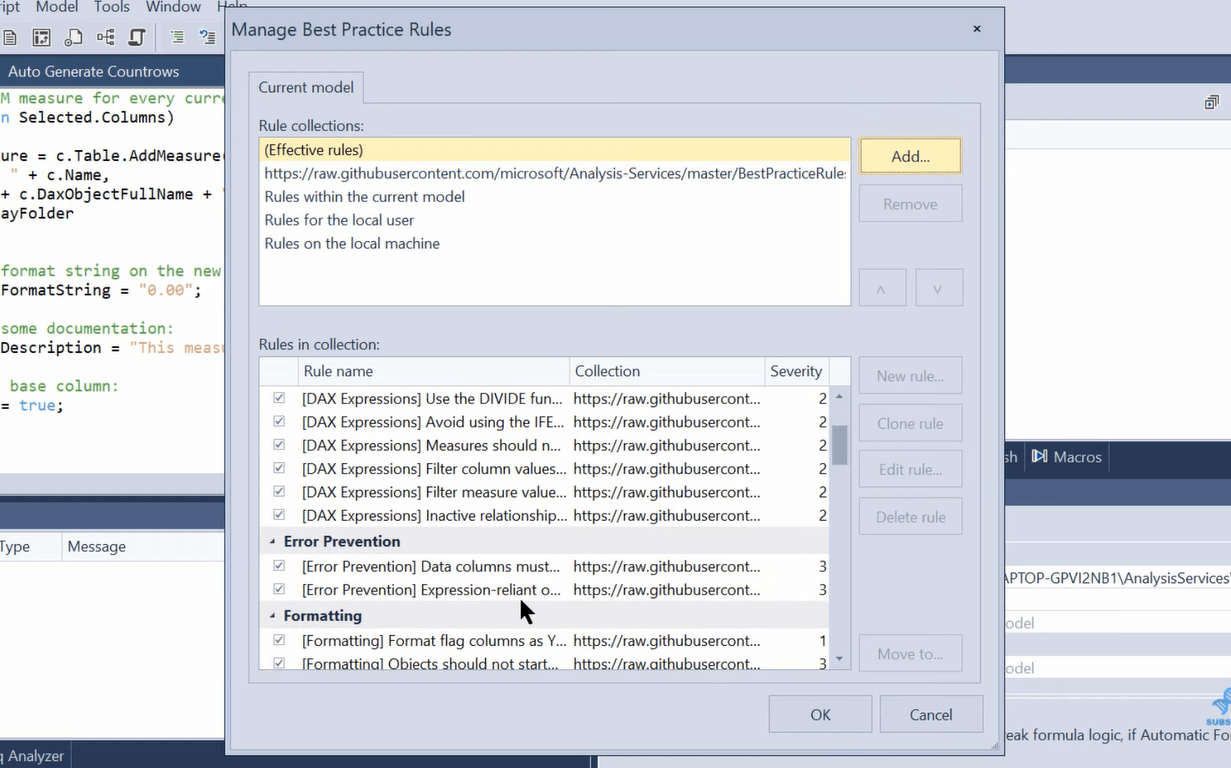This screenshot has height=768, width=1231.
Task: Uncheck the Use the DIVIDE function rule
Action: pyautogui.click(x=279, y=398)
